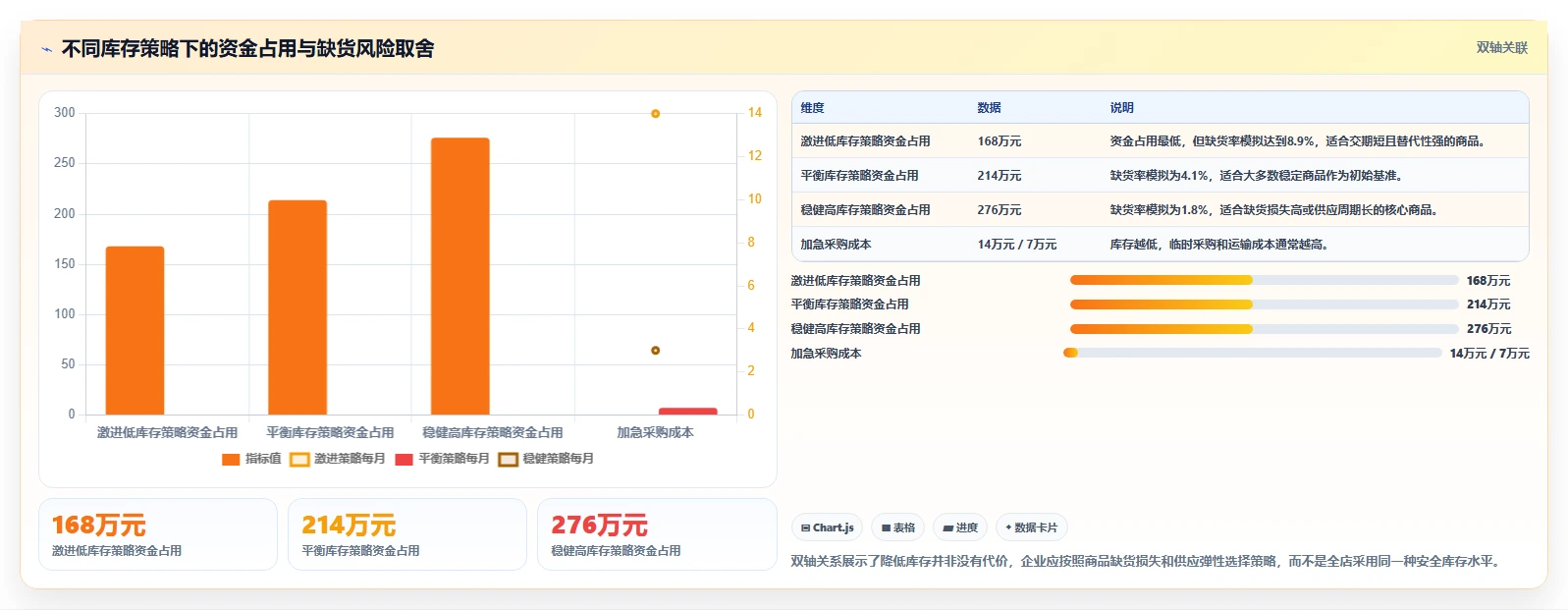The image size is (1568, 610).
Task: Click the progress bar of 加急采购成本
Action: (x=1252, y=353)
